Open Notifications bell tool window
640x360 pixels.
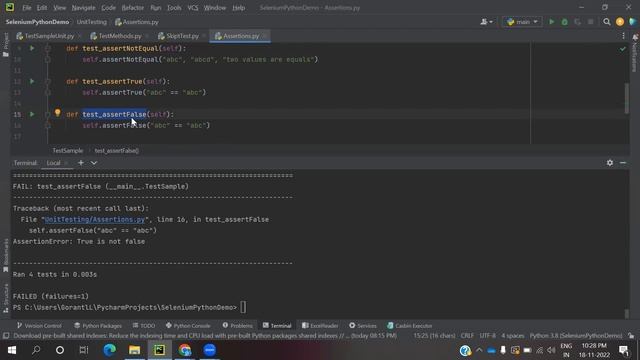click(635, 52)
